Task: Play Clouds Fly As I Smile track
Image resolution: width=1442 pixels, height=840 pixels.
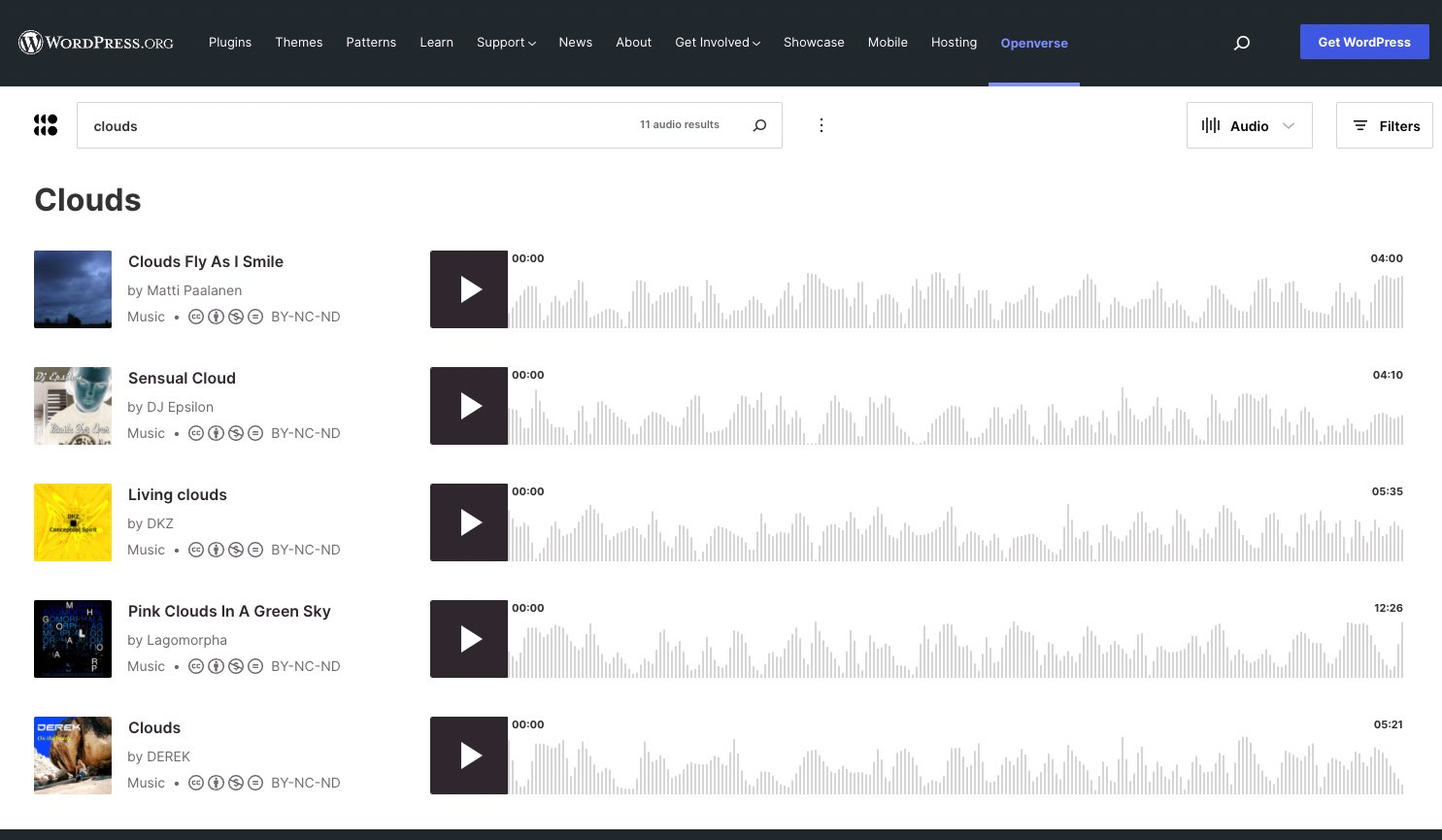Action: click(x=469, y=289)
